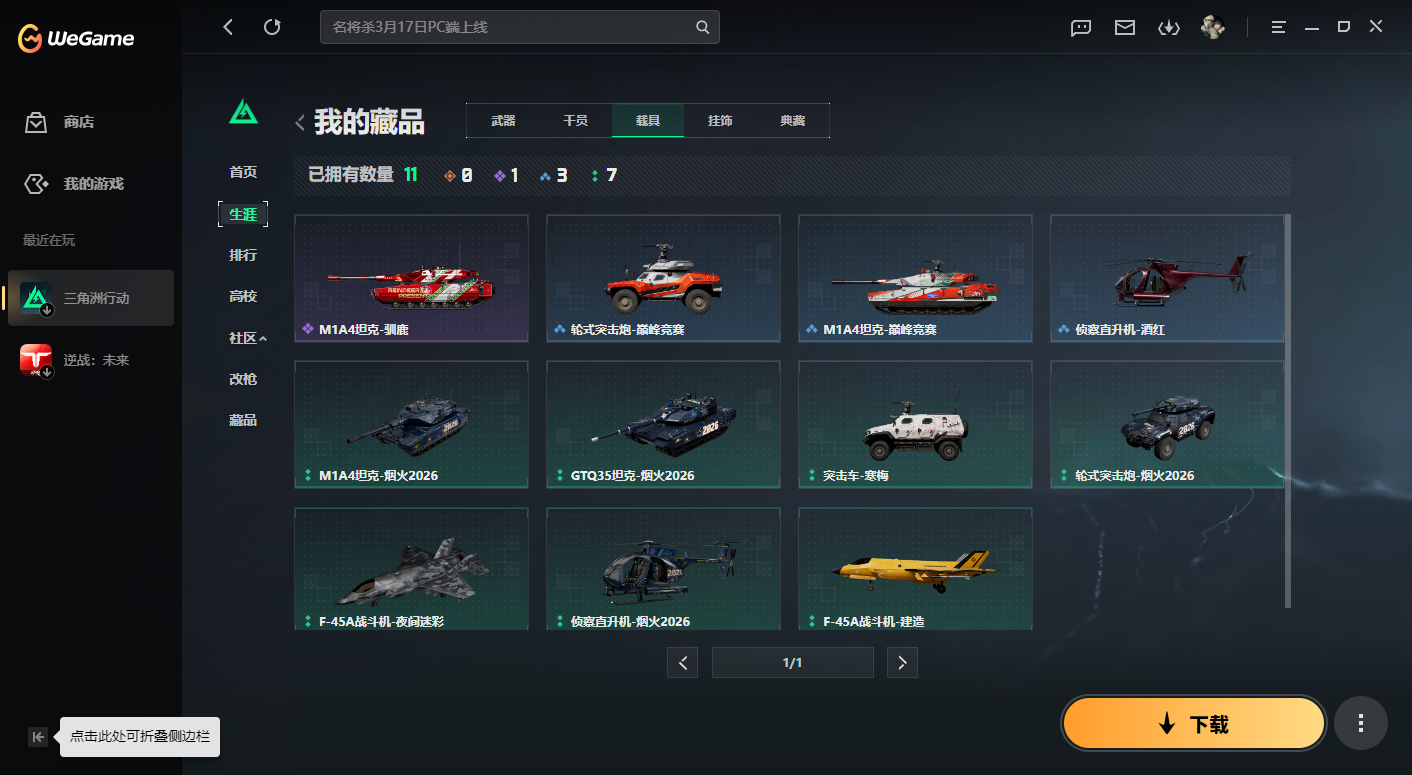This screenshot has height=775, width=1412.
Task: Open the chat message icon
Action: coord(1080,28)
